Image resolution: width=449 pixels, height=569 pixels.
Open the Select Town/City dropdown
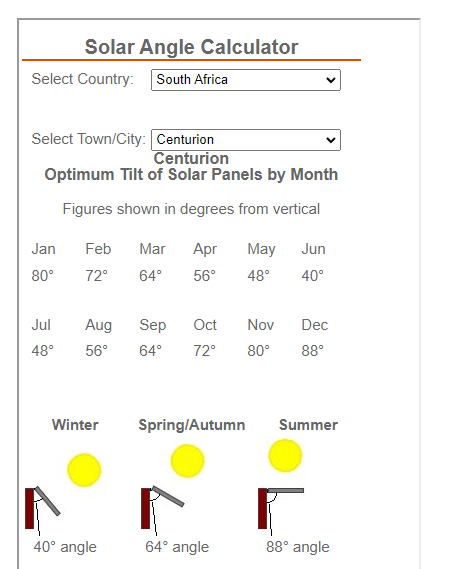tap(246, 140)
